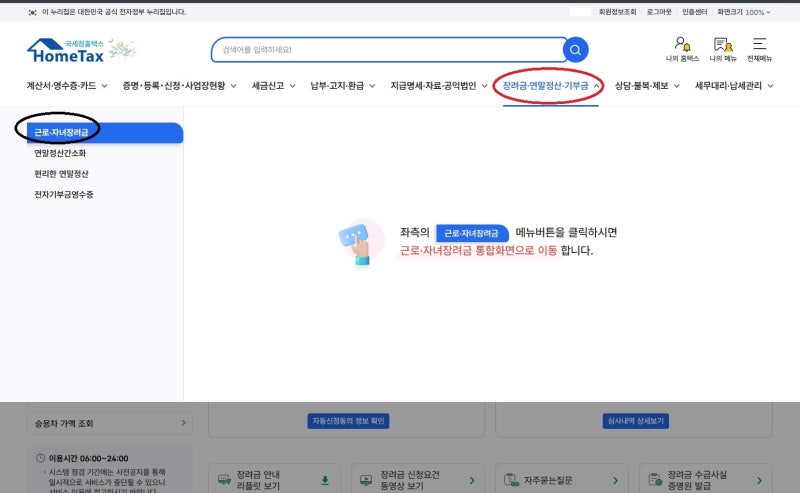This screenshot has width=800, height=493.
Task: Click 회원정보조회 link
Action: coord(617,12)
